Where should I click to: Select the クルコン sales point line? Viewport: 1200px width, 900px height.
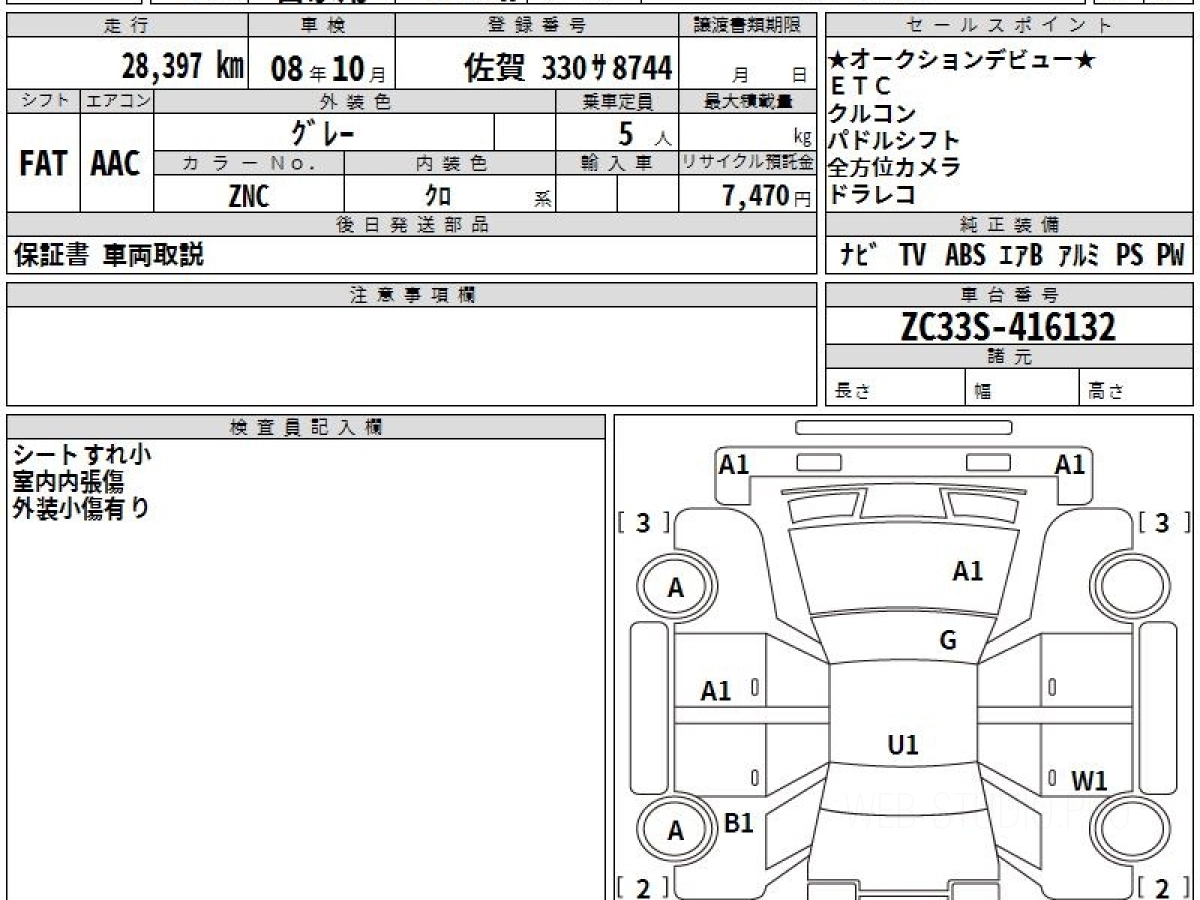[x=872, y=114]
